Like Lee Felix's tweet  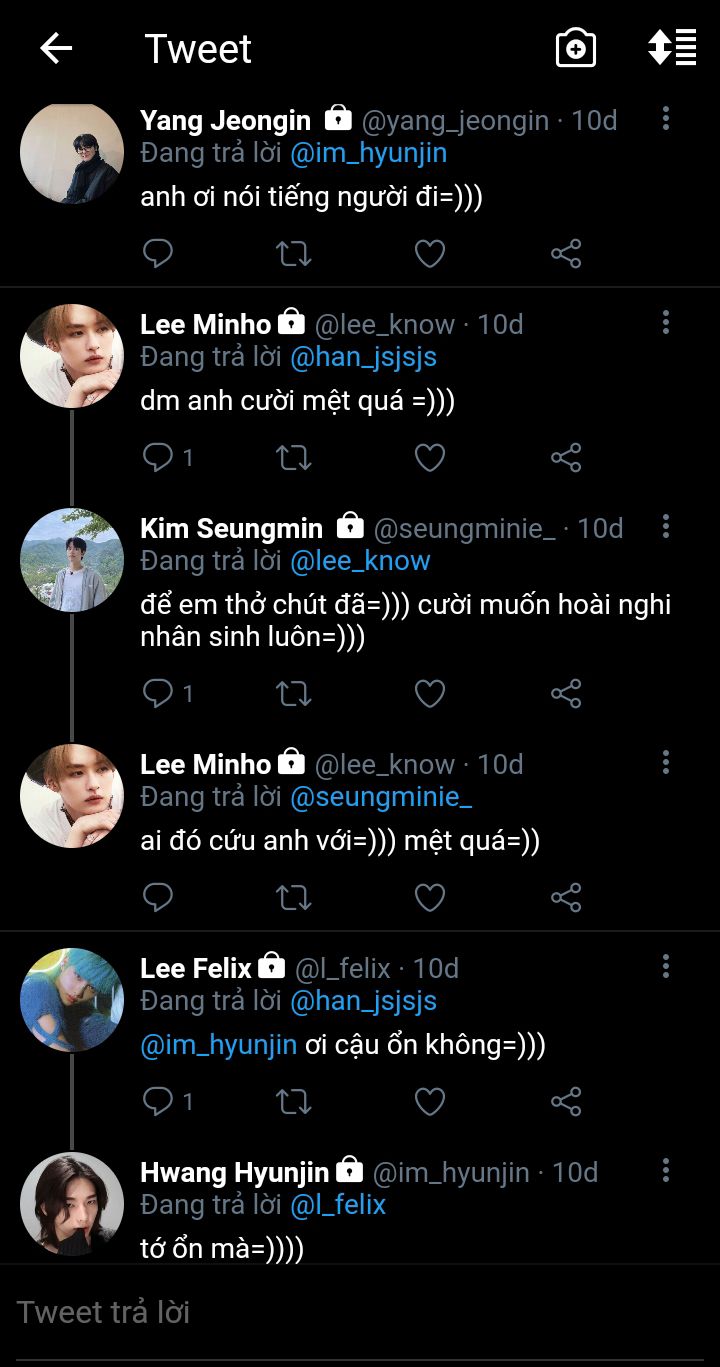tap(430, 1102)
